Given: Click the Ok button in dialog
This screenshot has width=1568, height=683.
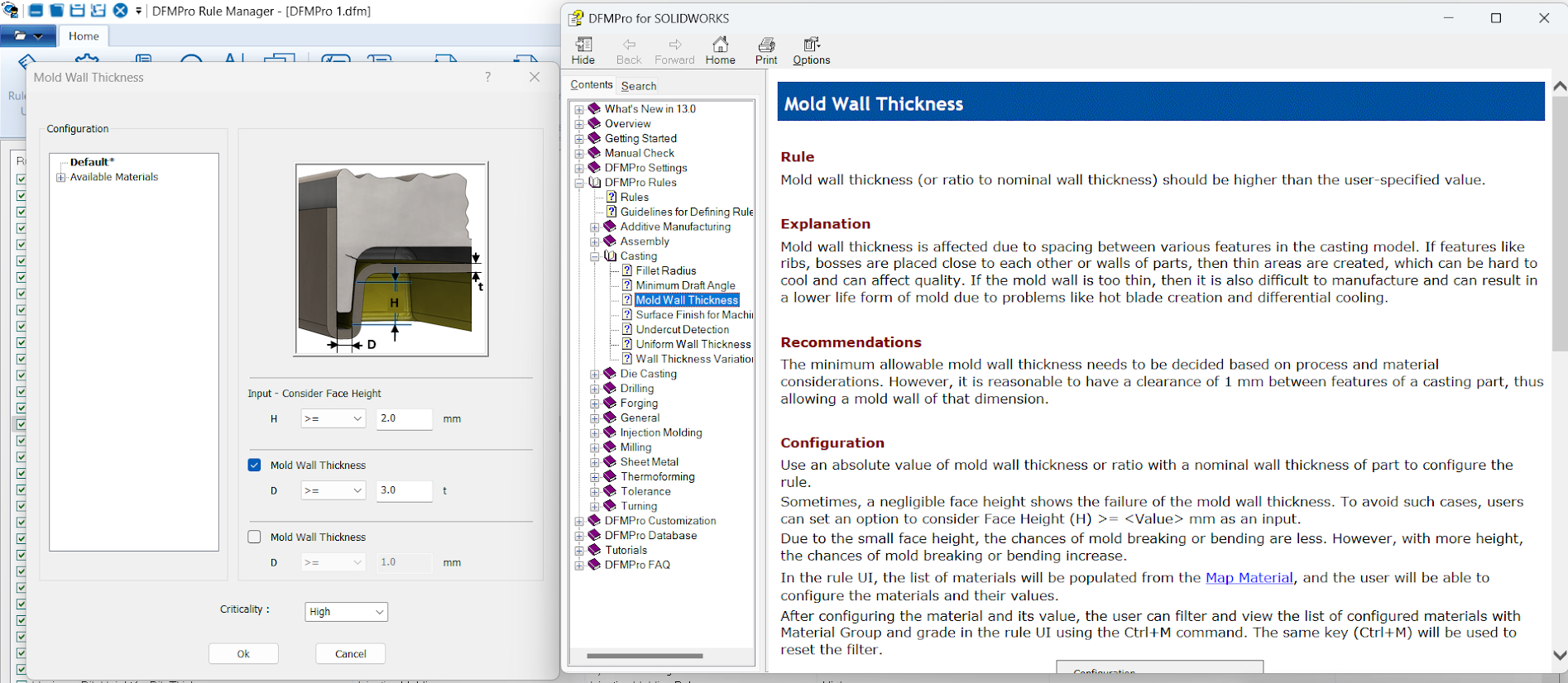Looking at the screenshot, I should 243,653.
